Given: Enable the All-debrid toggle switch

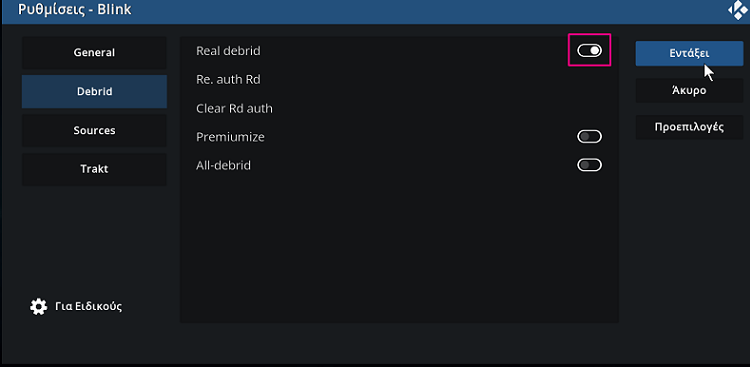Looking at the screenshot, I should [x=589, y=166].
